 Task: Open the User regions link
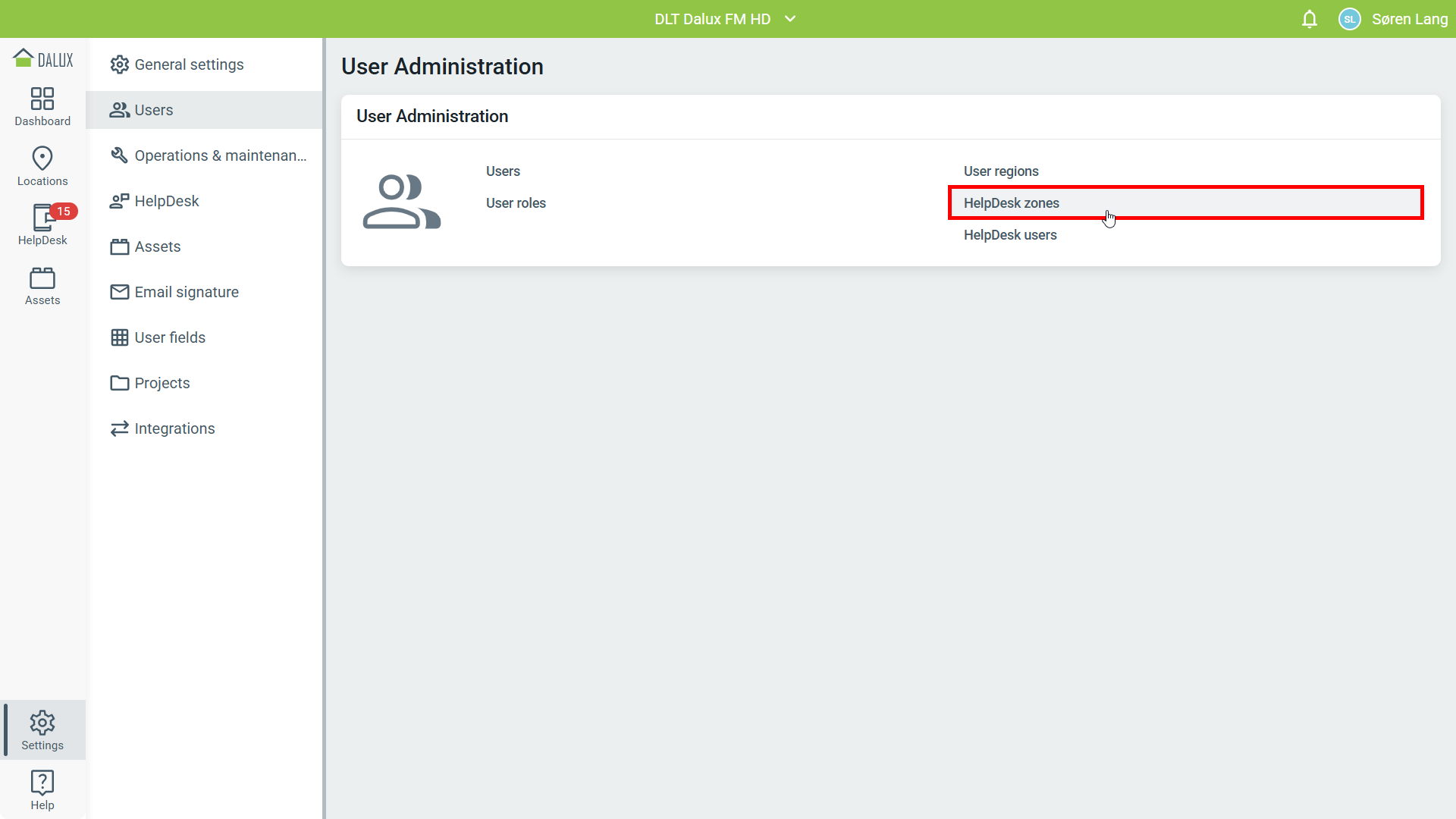coord(1001,171)
